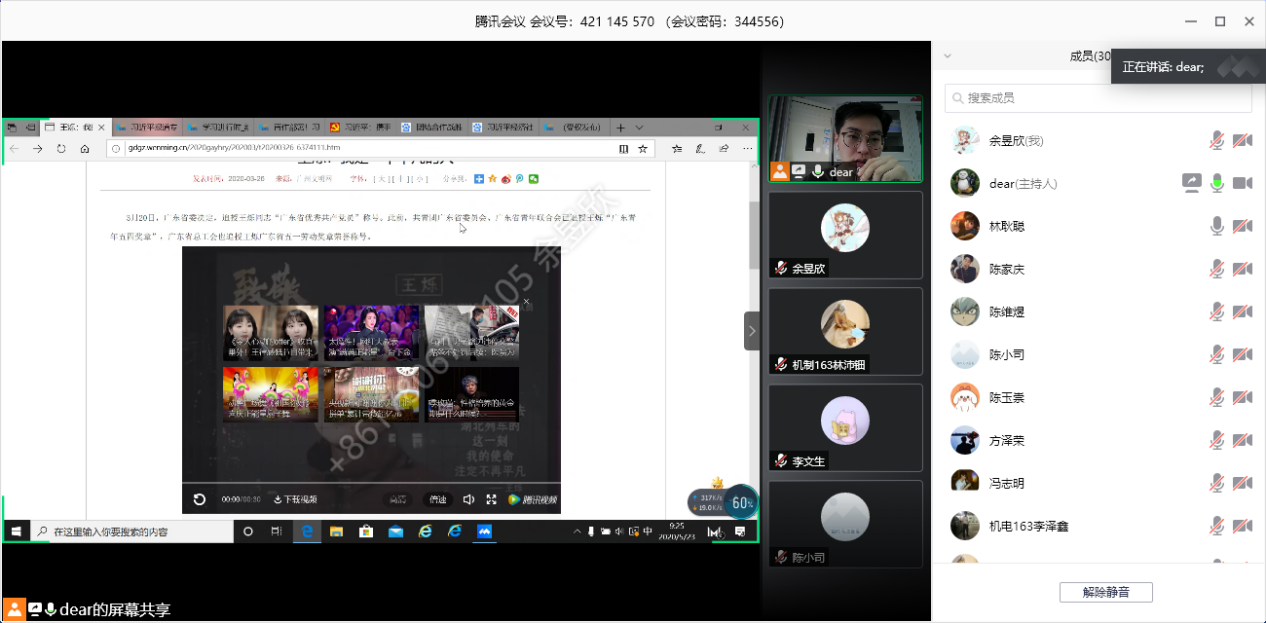The image size is (1266, 623).
Task: Click the volume icon in video player
Action: (x=468, y=500)
